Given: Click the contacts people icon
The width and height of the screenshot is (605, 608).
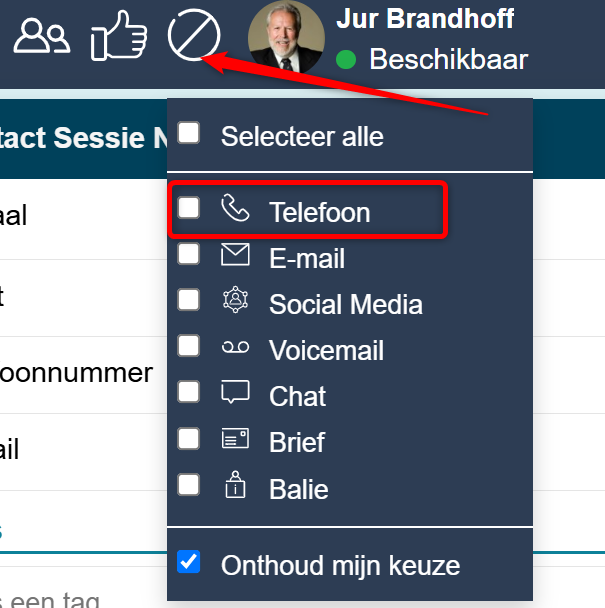Looking at the screenshot, I should 42,36.
